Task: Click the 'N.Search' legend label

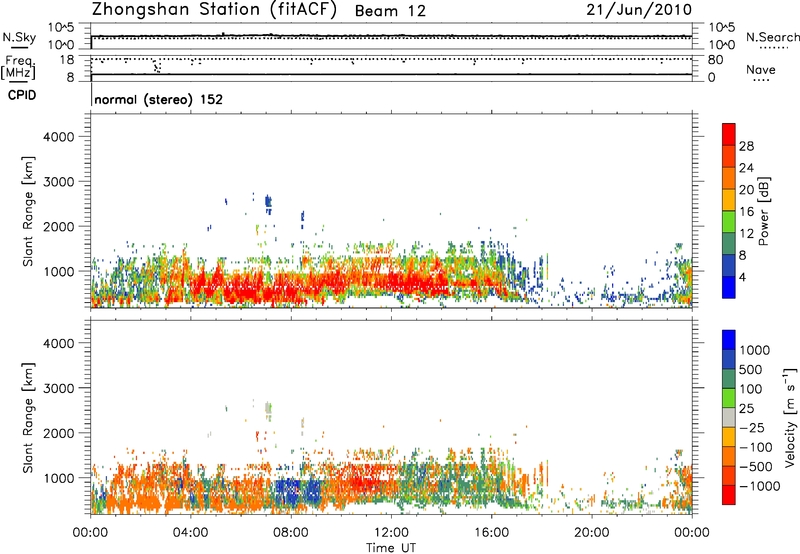Action: (772, 37)
